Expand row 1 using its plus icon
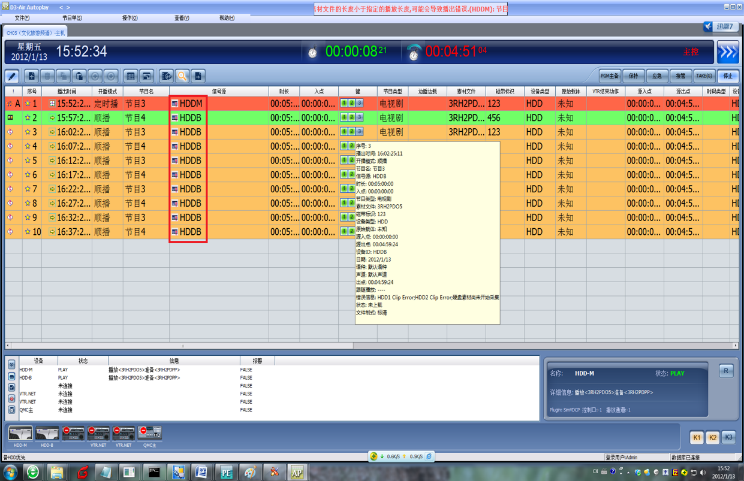This screenshot has height=481, width=744. tap(52, 103)
